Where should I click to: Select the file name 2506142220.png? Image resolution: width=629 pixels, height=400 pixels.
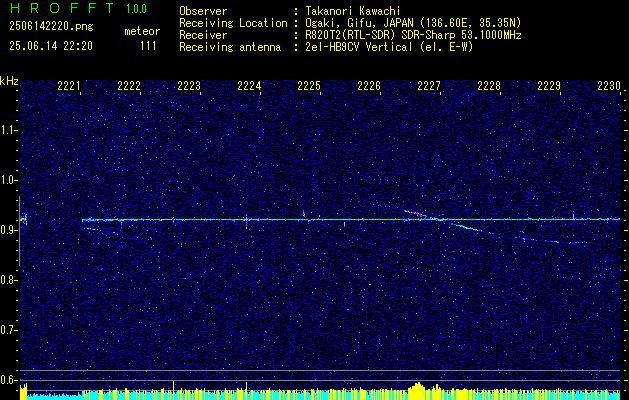(51, 26)
